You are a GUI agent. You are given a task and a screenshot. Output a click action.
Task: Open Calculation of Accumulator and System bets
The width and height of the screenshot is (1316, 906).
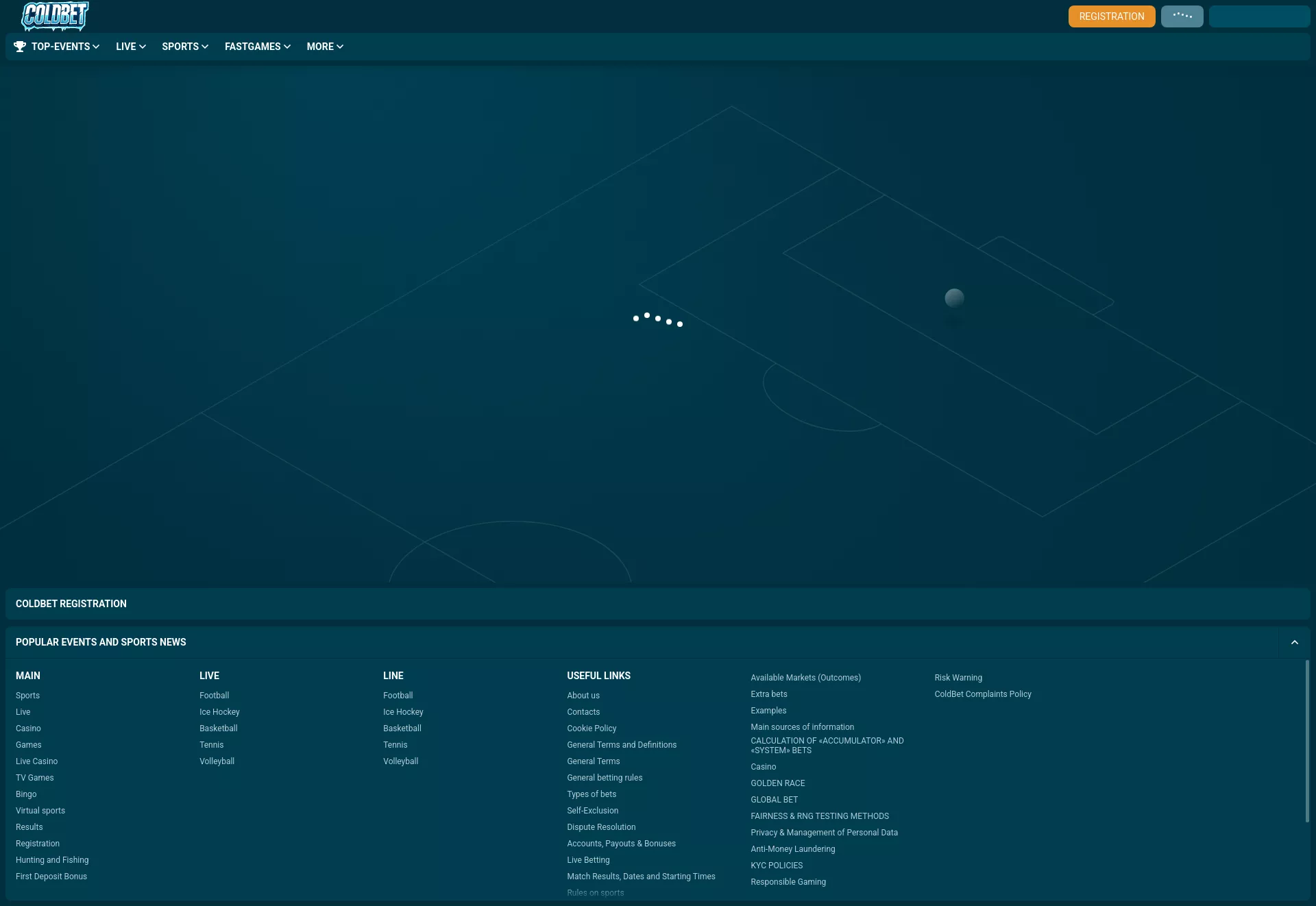[827, 746]
